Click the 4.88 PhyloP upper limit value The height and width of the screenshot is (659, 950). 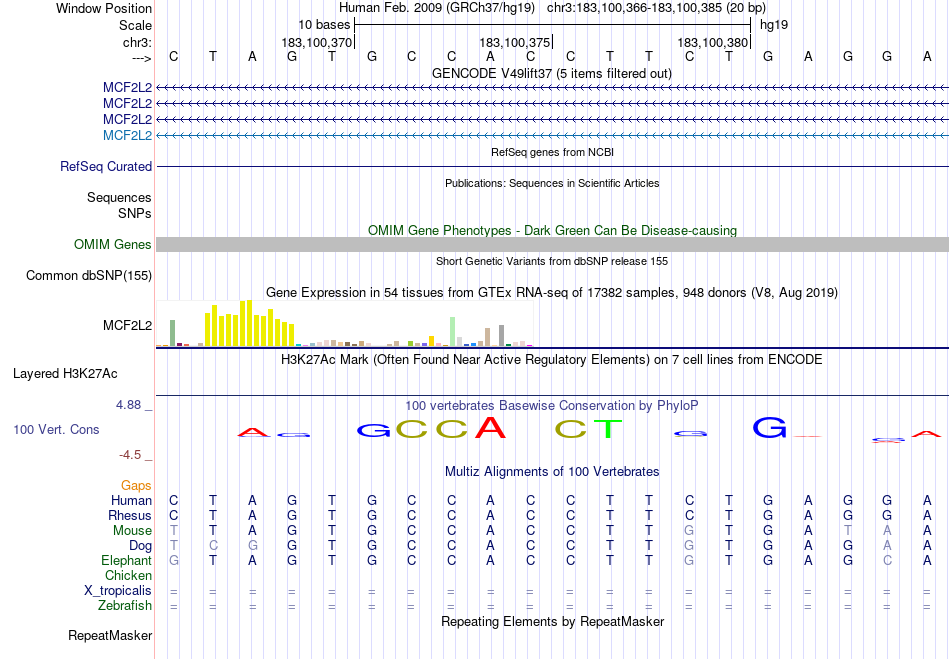point(128,405)
